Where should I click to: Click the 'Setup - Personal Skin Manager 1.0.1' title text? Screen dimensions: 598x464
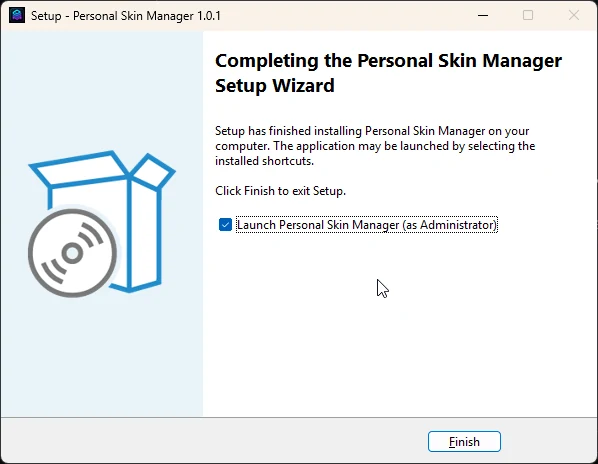point(126,16)
